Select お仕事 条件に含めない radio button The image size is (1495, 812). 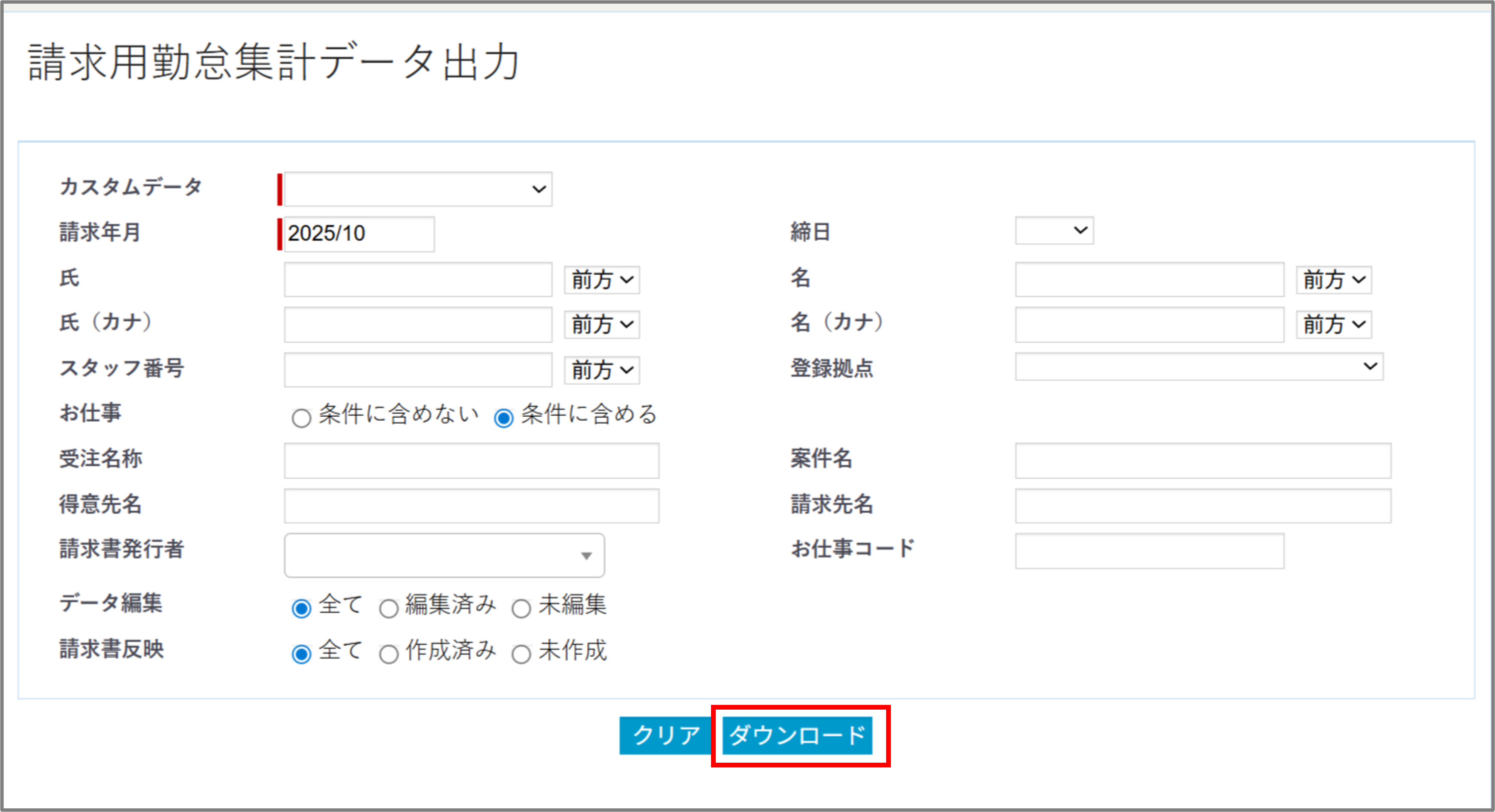coord(301,418)
